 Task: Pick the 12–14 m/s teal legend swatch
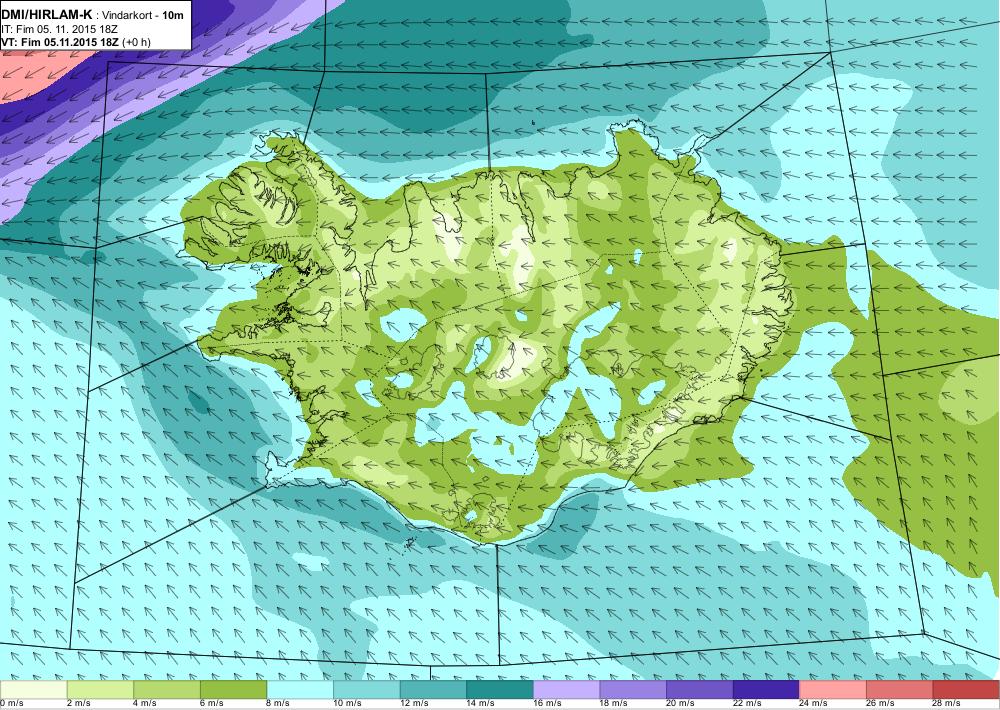click(x=433, y=690)
